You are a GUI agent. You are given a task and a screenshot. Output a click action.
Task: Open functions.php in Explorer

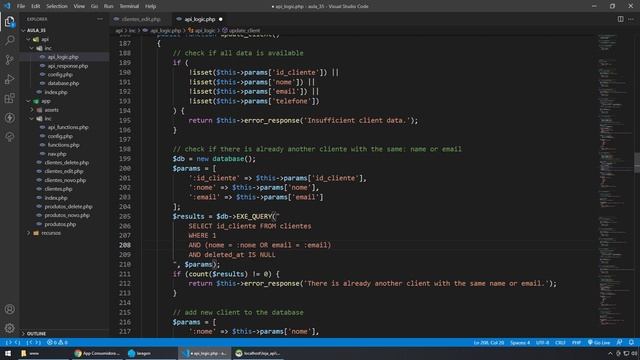(63, 145)
